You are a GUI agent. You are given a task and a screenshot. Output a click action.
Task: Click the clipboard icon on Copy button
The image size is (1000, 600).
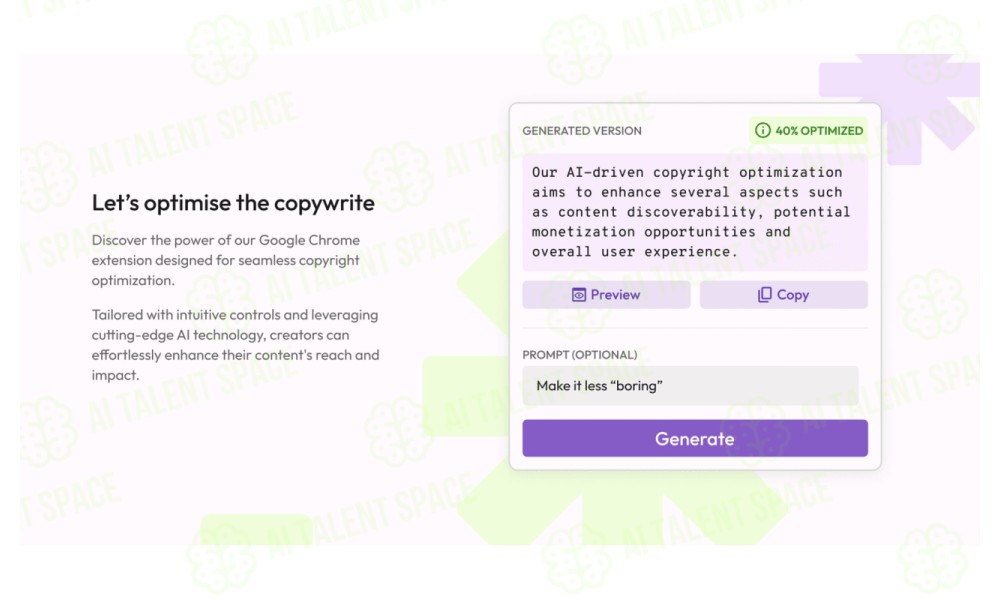click(764, 295)
